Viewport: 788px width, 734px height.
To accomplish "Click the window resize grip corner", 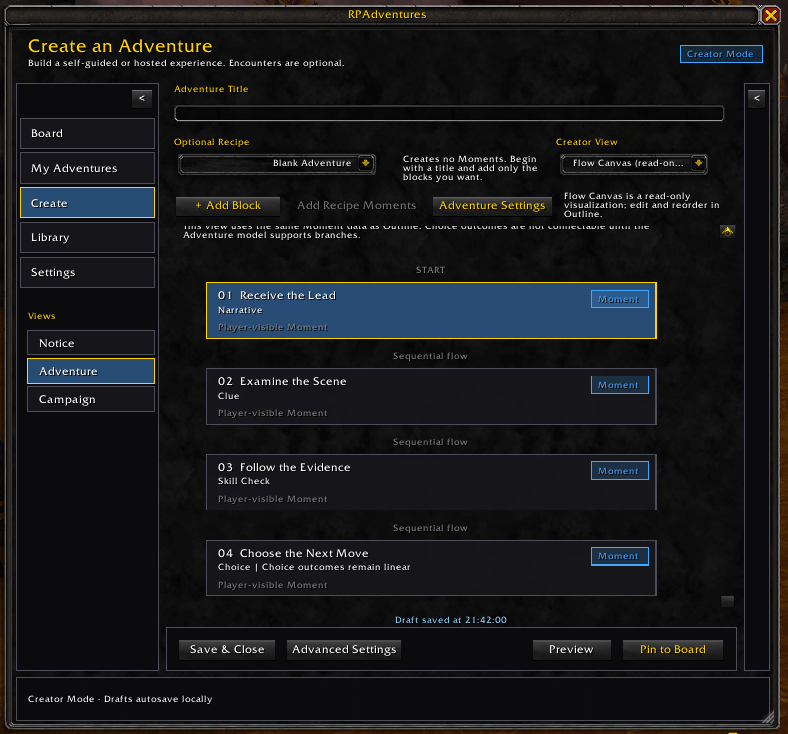I will [768, 717].
